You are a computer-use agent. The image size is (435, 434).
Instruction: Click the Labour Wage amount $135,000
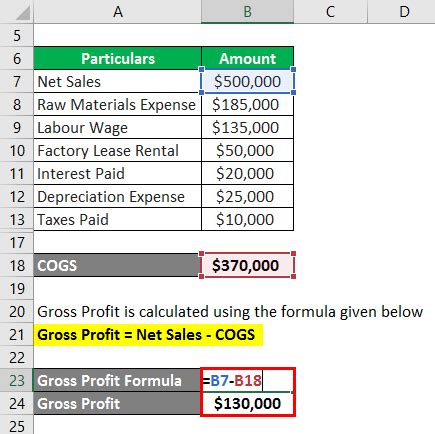point(247,128)
